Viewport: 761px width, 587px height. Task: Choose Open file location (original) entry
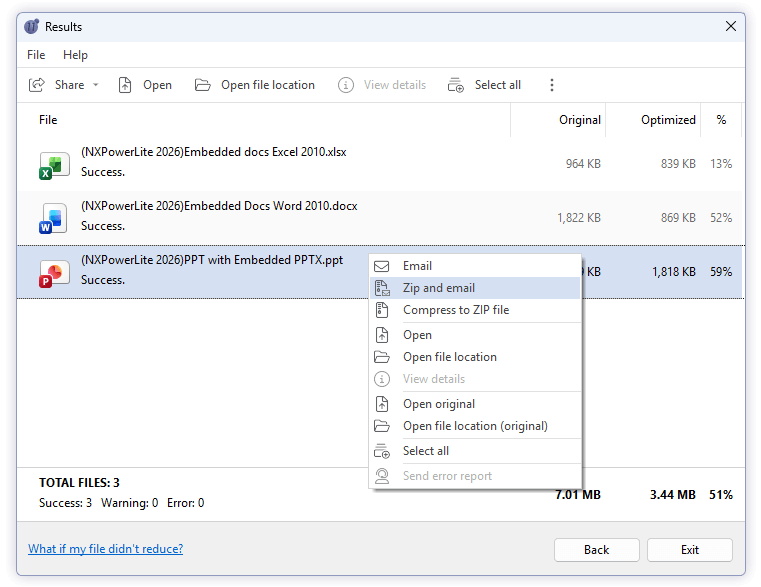tap(476, 426)
